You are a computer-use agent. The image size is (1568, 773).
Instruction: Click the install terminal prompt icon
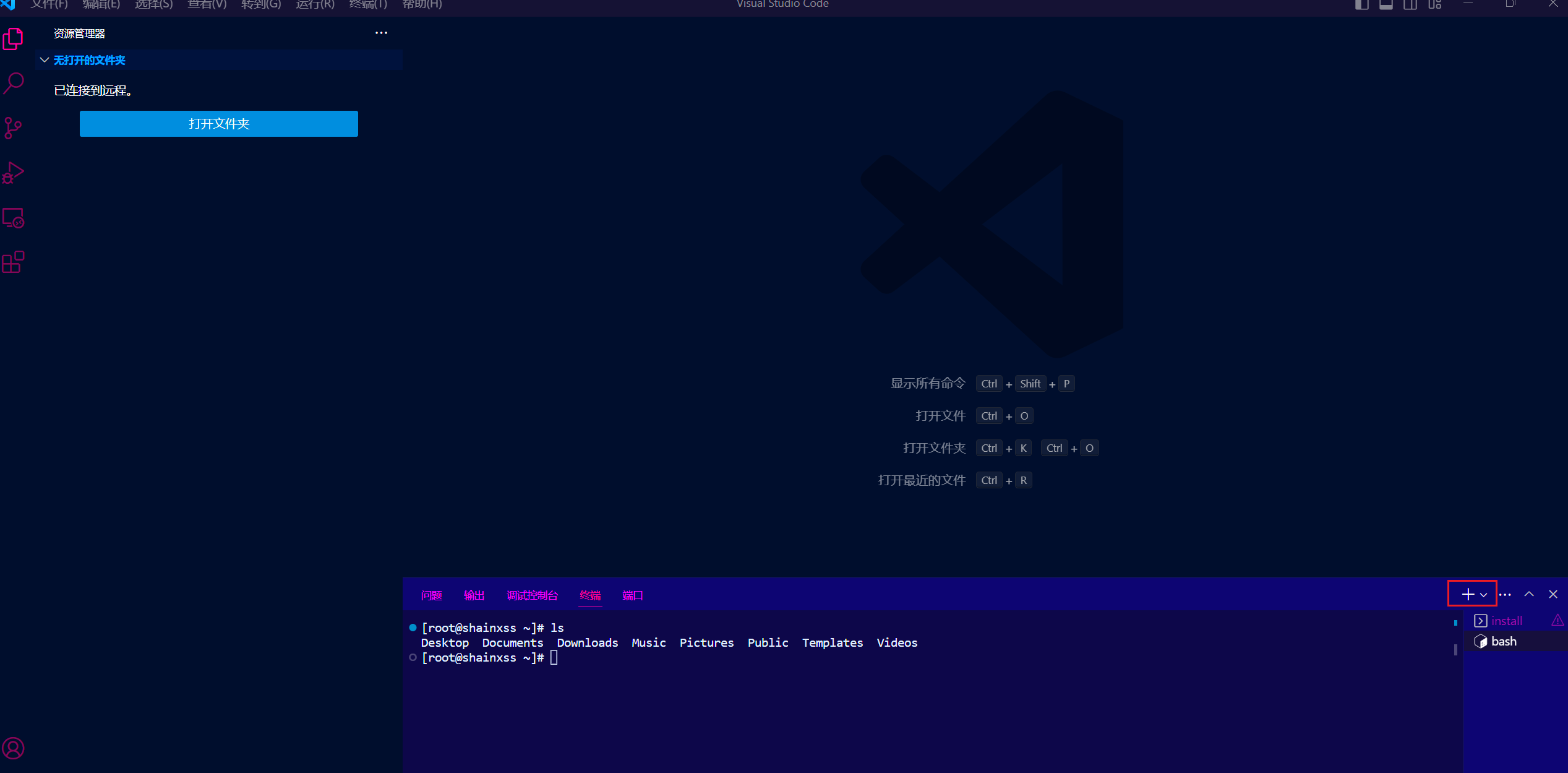point(1480,621)
